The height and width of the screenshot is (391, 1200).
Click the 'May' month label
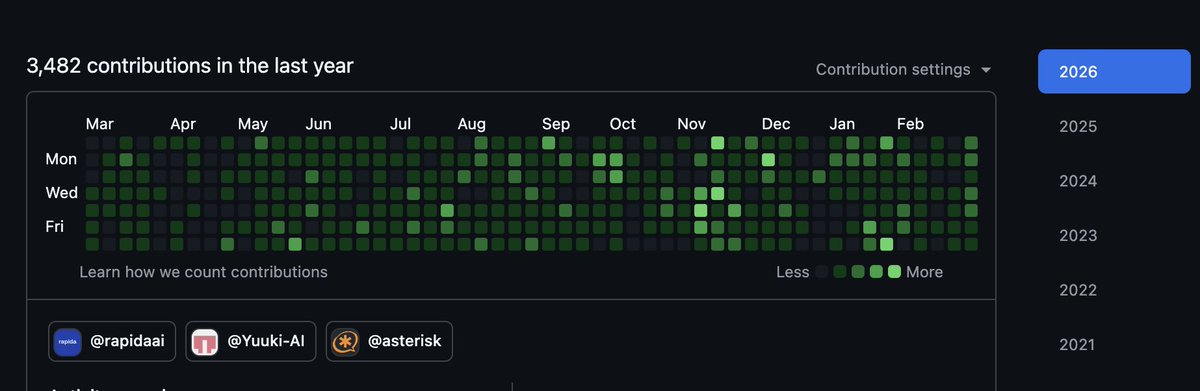(253, 124)
